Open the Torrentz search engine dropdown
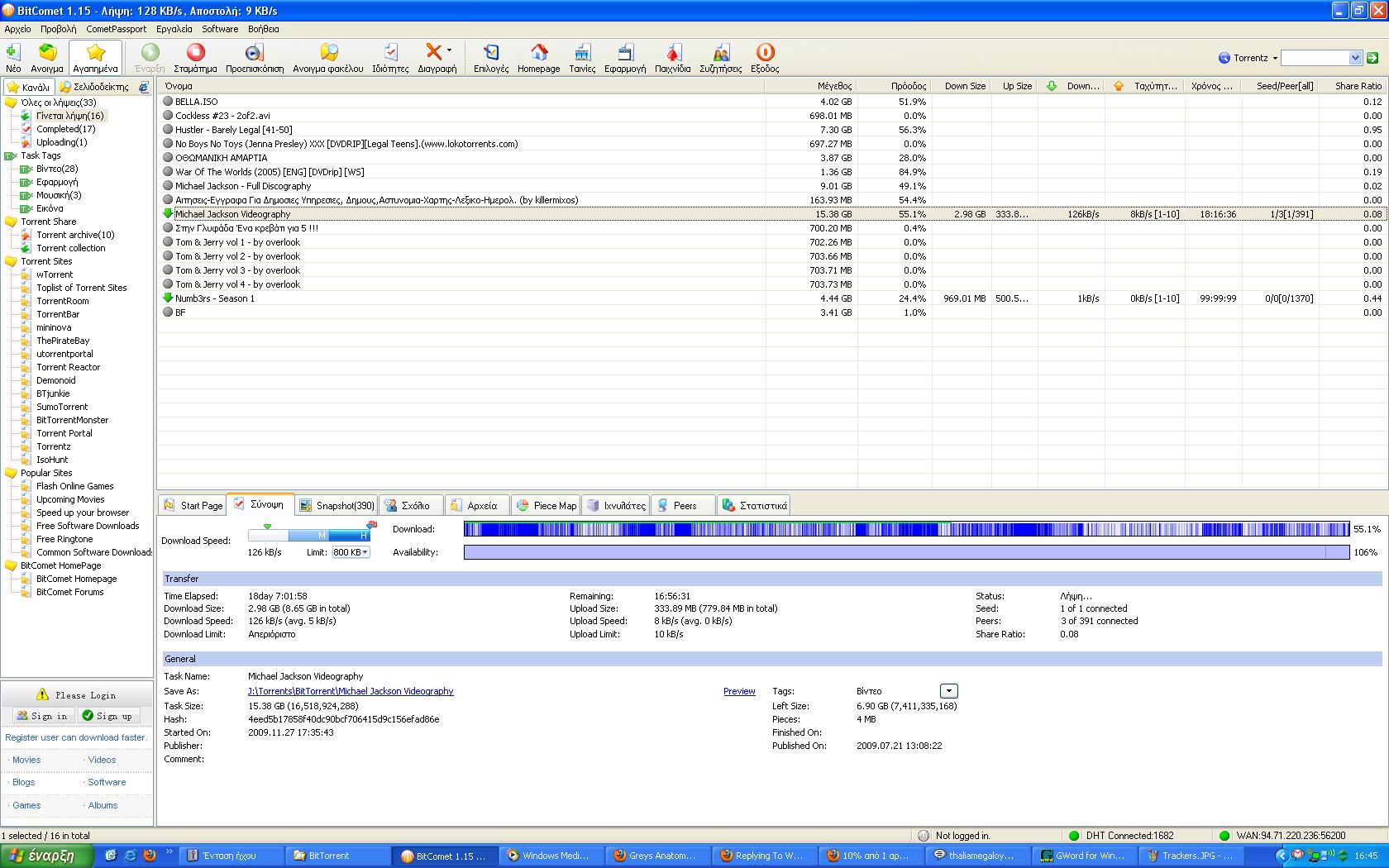The image size is (1389, 868). point(1275,58)
